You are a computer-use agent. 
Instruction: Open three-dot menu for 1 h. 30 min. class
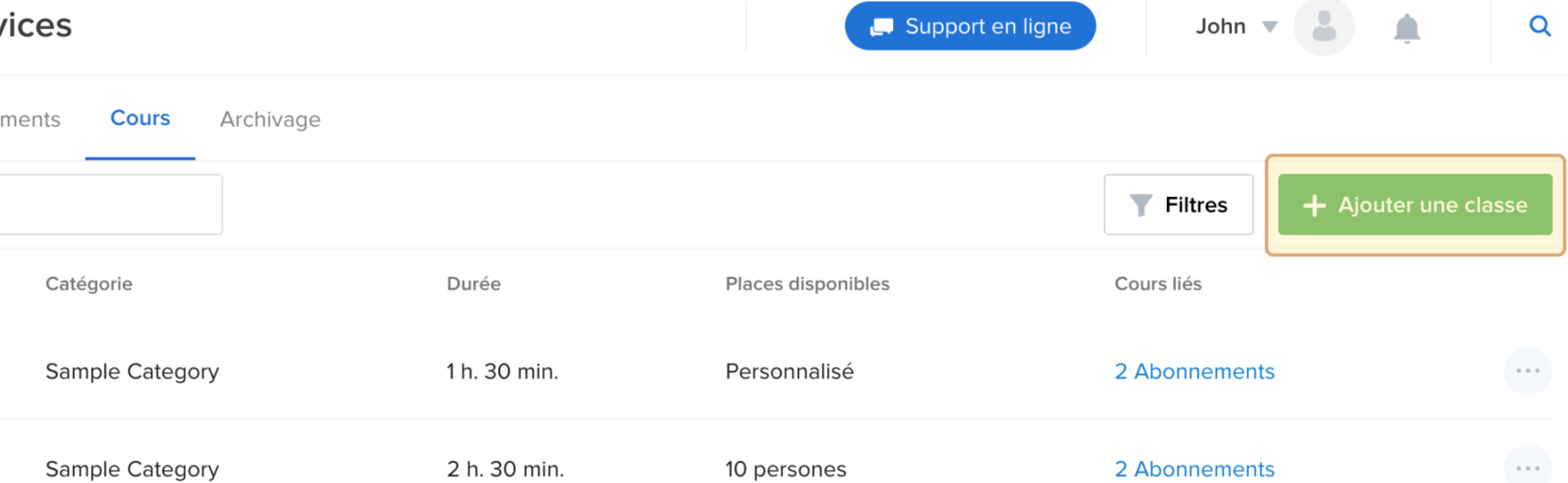[1528, 371]
